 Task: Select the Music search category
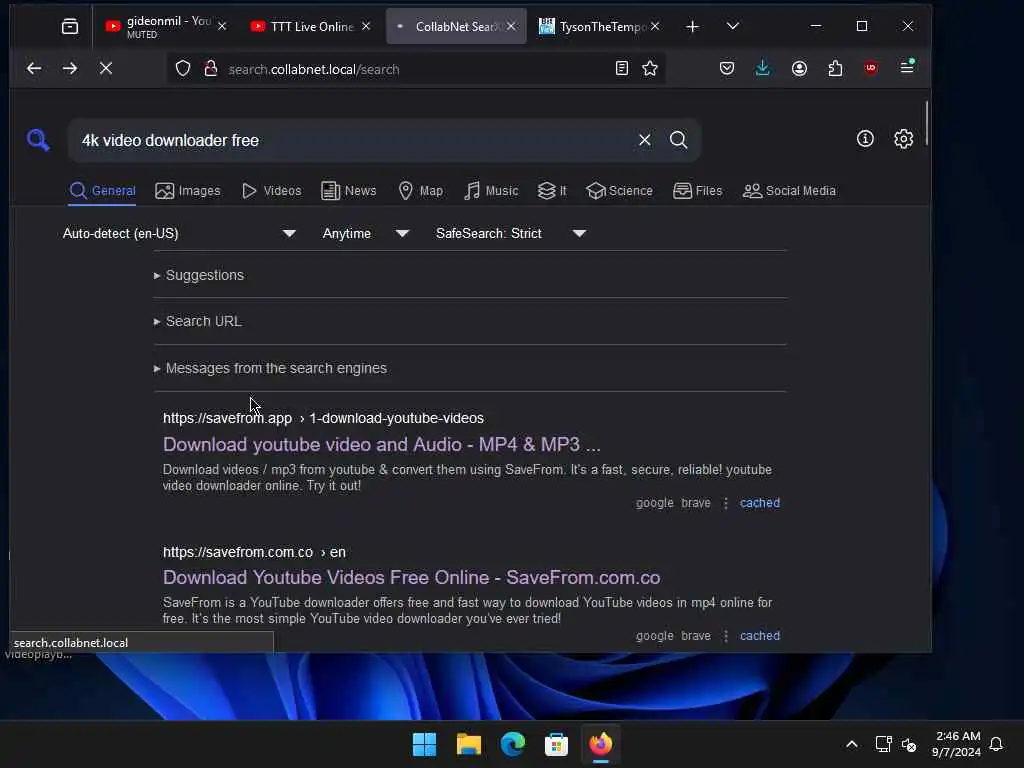[x=491, y=191]
